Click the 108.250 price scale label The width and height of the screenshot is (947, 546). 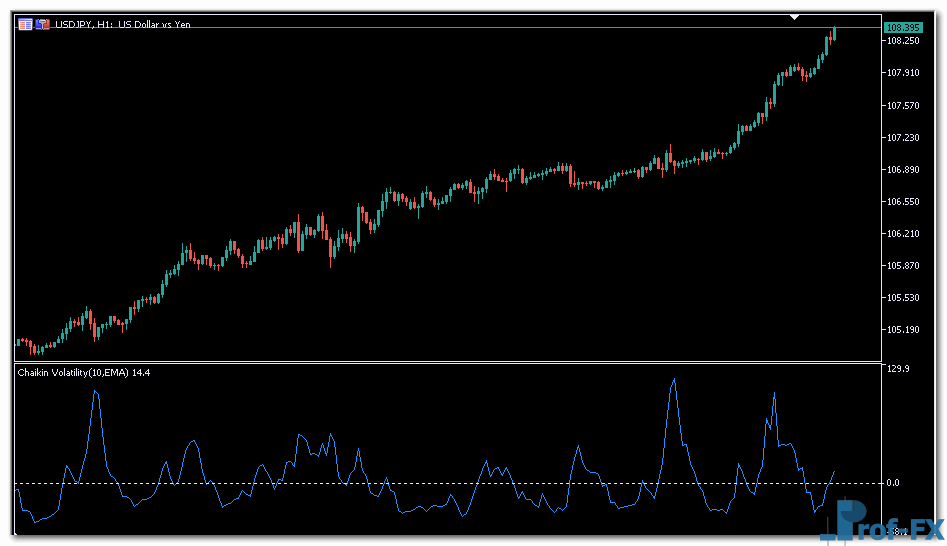click(903, 41)
